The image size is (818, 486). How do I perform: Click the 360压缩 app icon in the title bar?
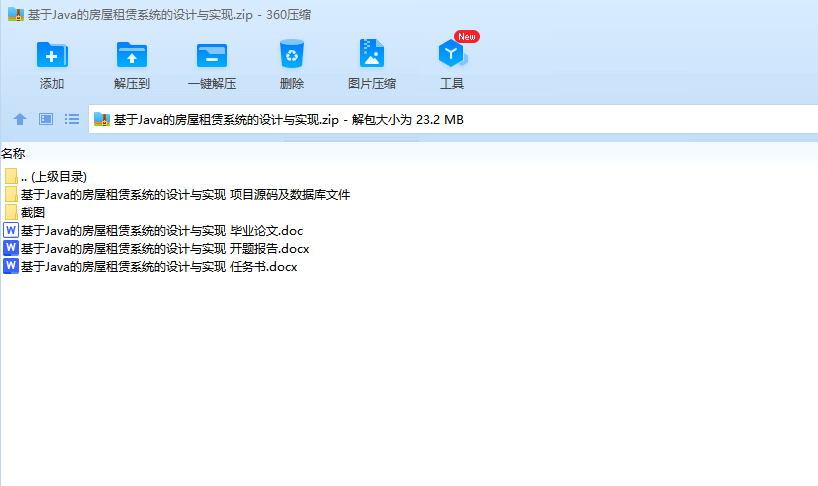click(x=16, y=14)
